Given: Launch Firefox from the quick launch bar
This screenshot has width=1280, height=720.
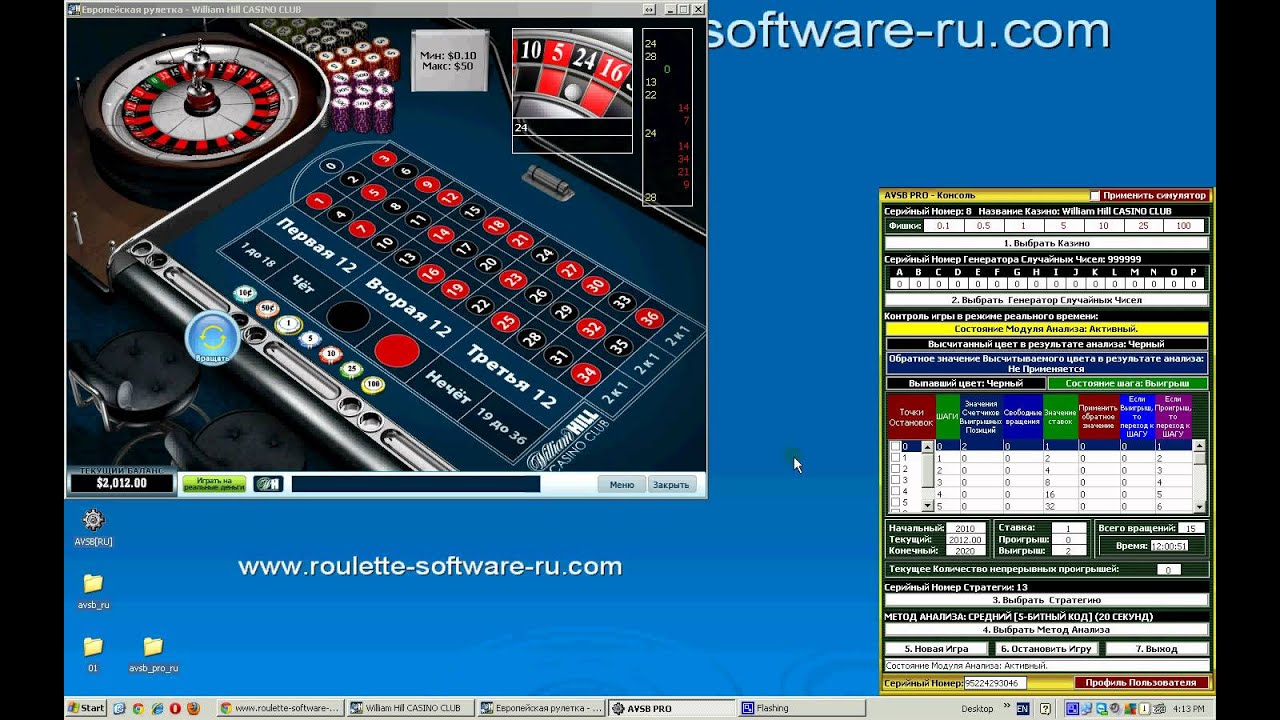Looking at the screenshot, I should tap(193, 708).
